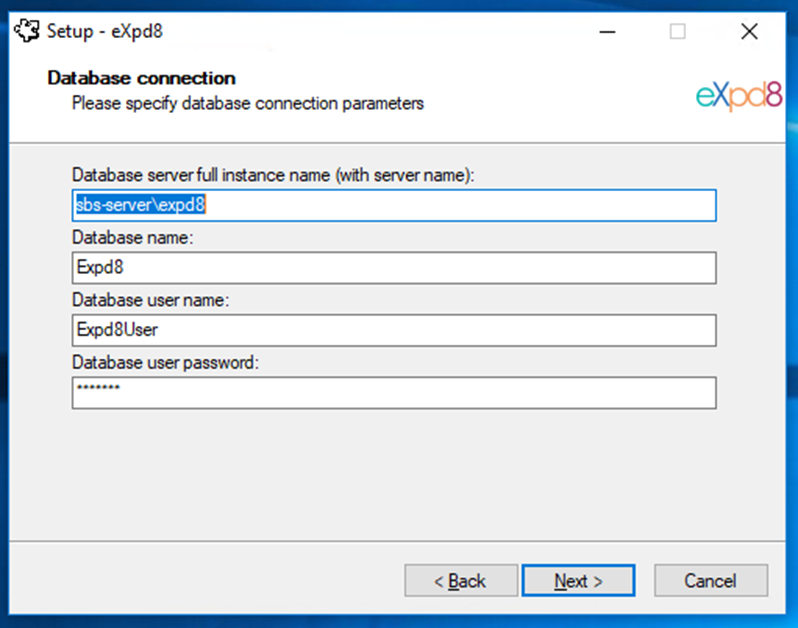Click the greyed-out maximize window icon
798x628 pixels.
tap(677, 32)
